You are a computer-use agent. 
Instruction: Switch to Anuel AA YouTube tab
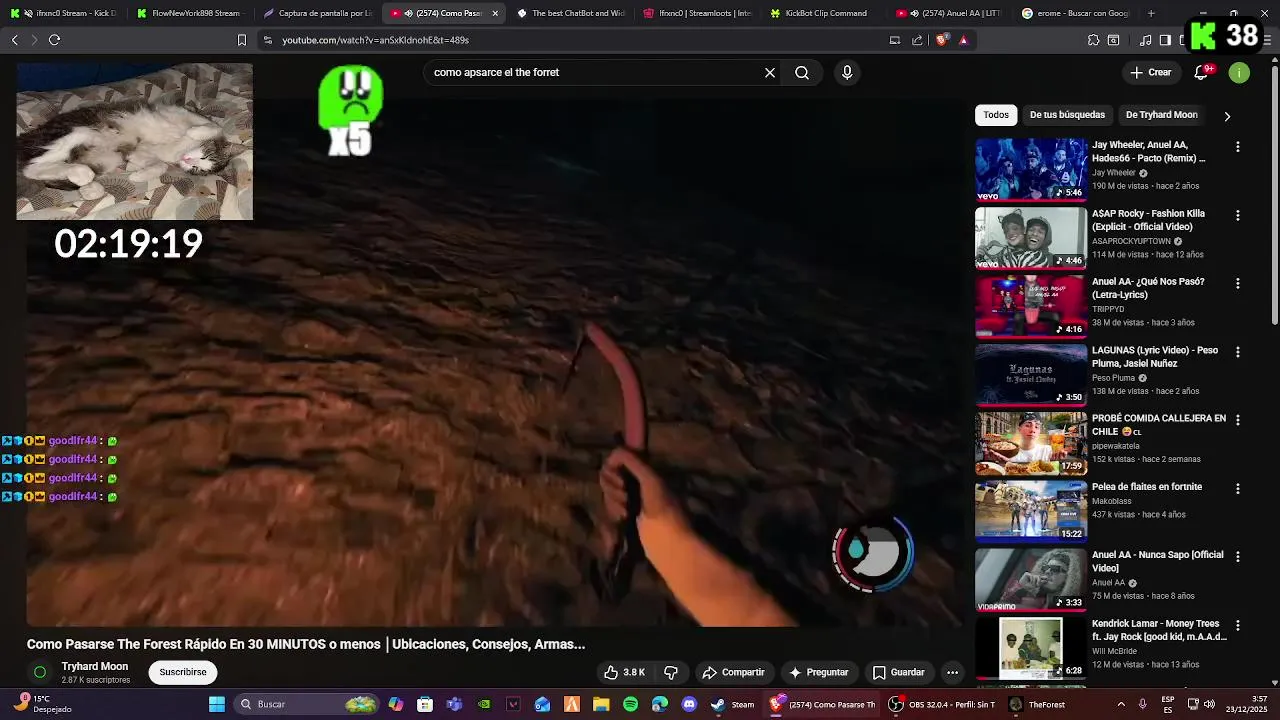950,13
